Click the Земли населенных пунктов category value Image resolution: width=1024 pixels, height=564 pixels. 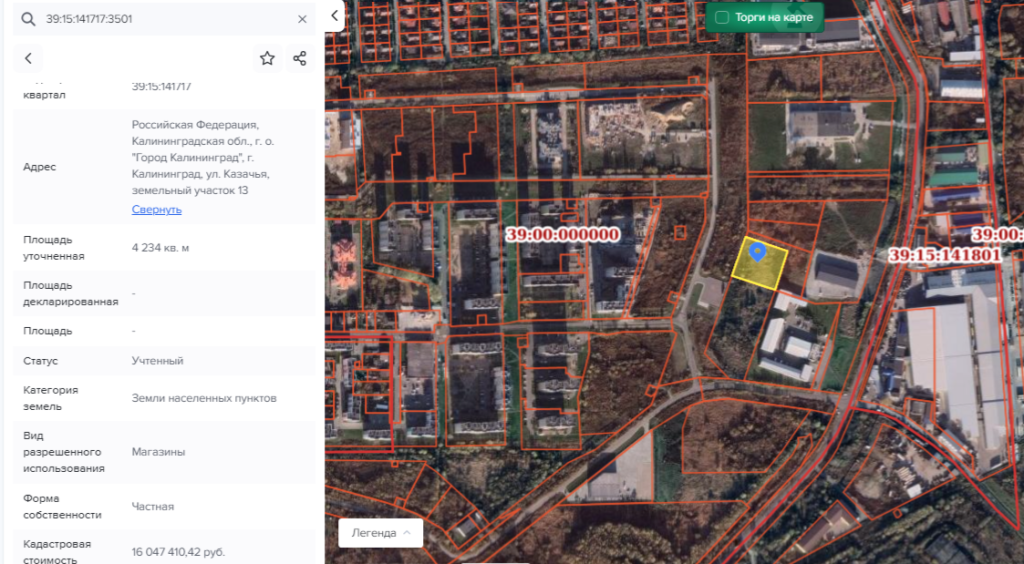point(204,398)
